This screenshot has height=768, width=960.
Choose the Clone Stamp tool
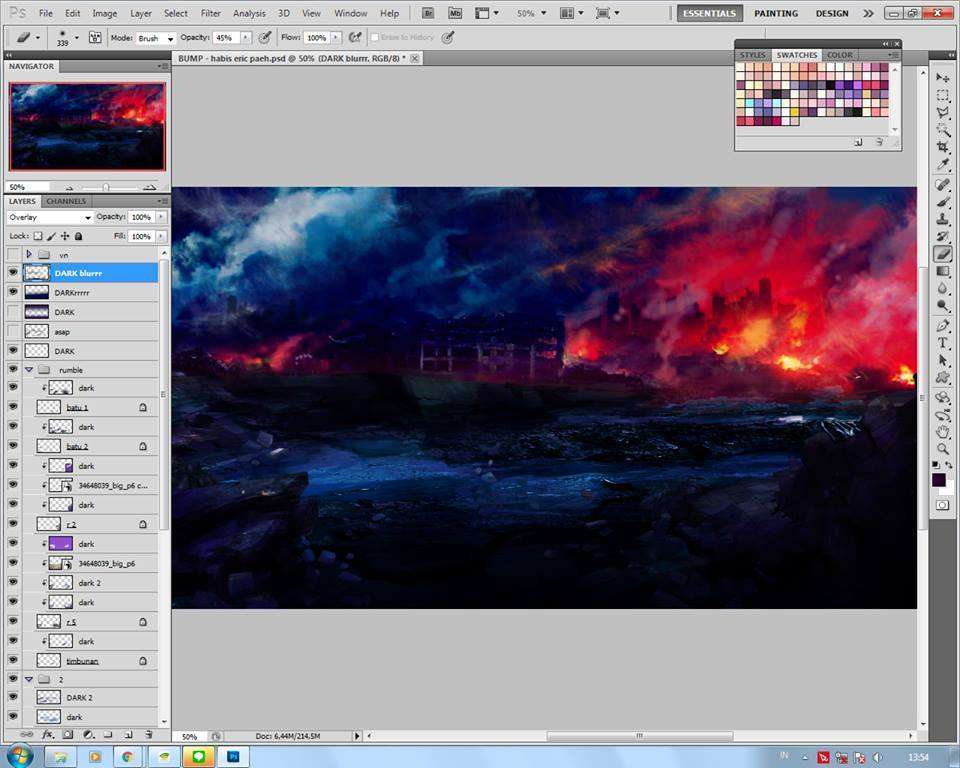click(943, 219)
